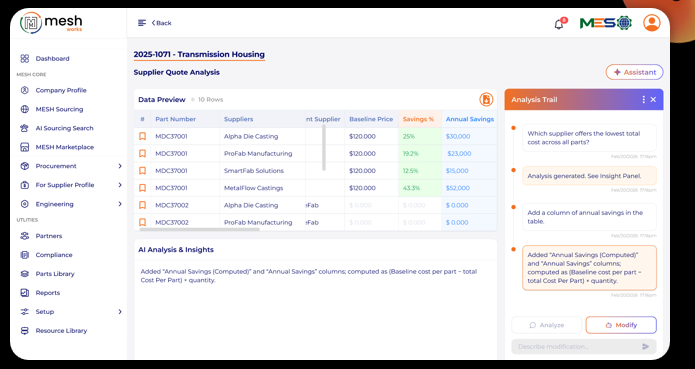This screenshot has width=695, height=369.
Task: Click the MESH Marketplace store icon
Action: [x=25, y=147]
